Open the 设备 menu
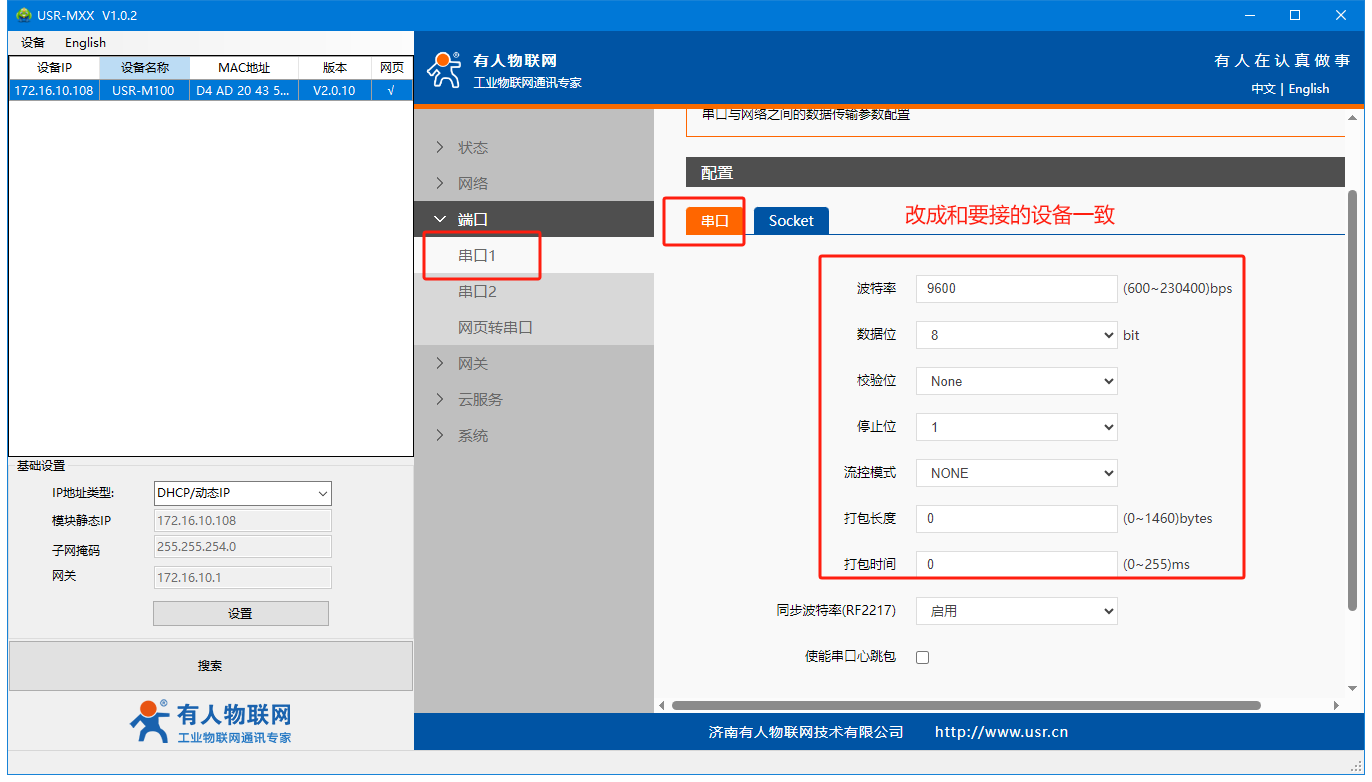Screen dimensions: 1372x782 [x=33, y=43]
